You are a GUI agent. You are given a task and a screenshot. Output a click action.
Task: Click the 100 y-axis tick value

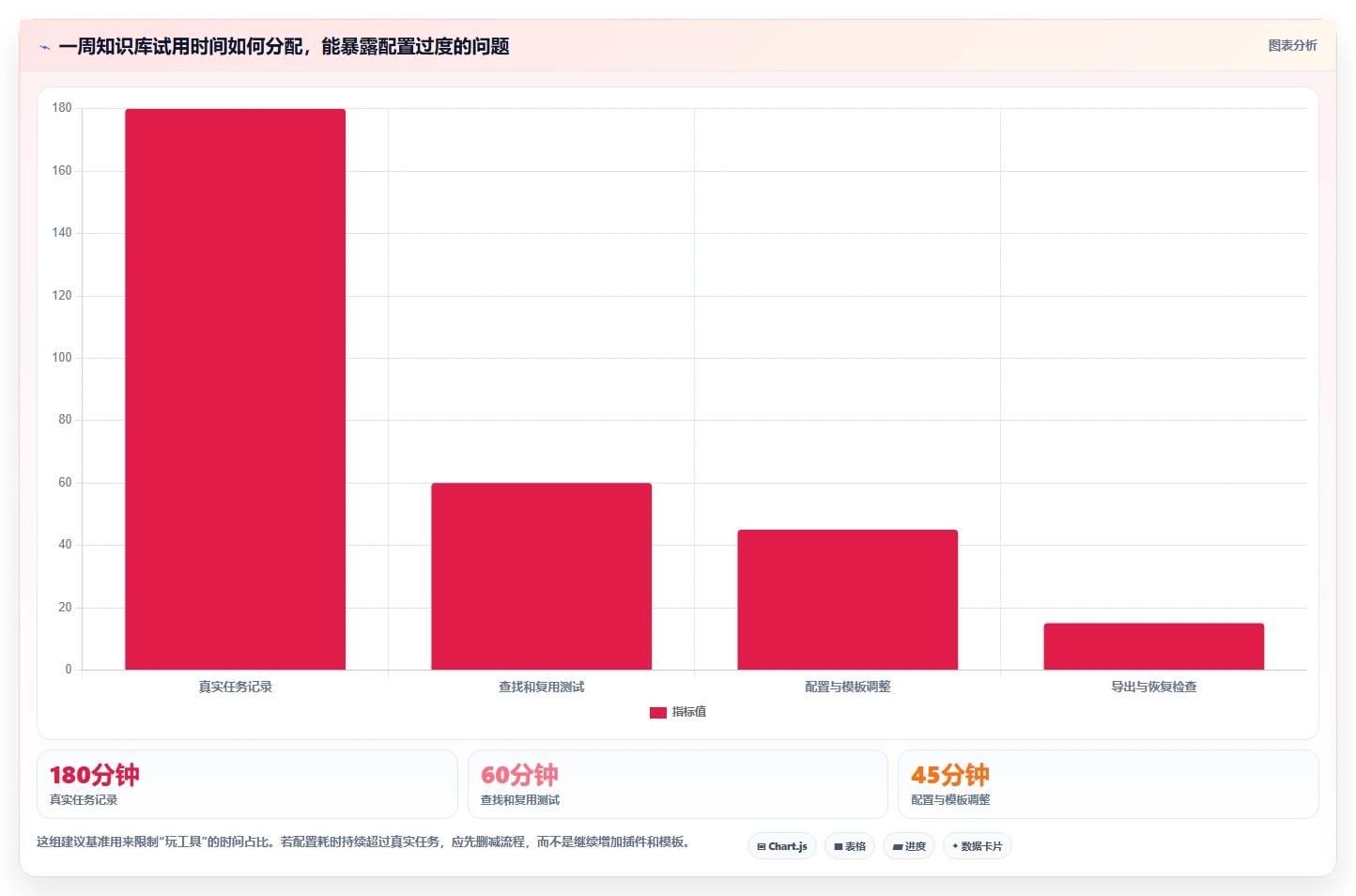tap(62, 358)
